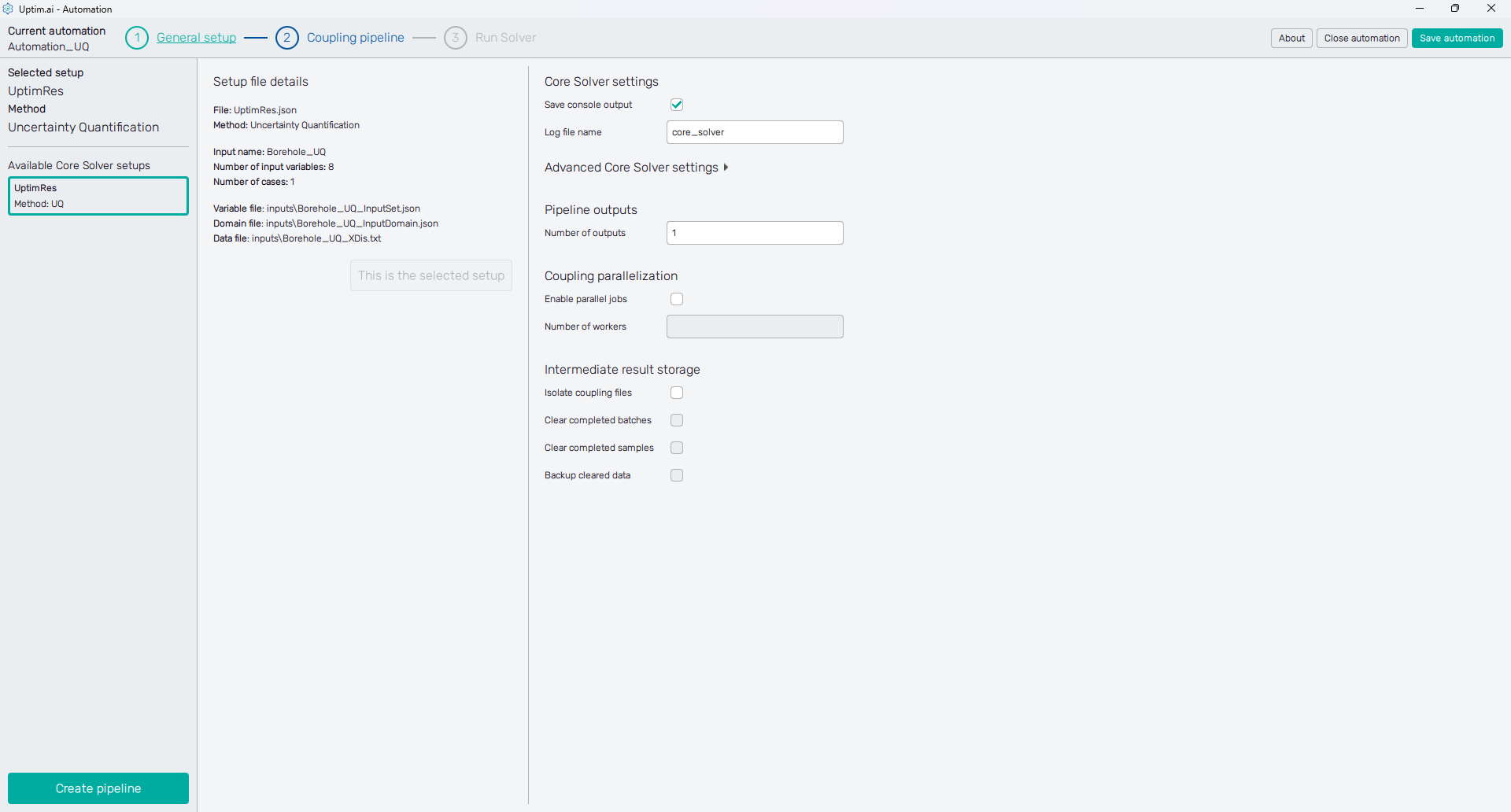Click the Uptim.ai app icon in title bar
This screenshot has height=812, width=1511.
pos(8,9)
